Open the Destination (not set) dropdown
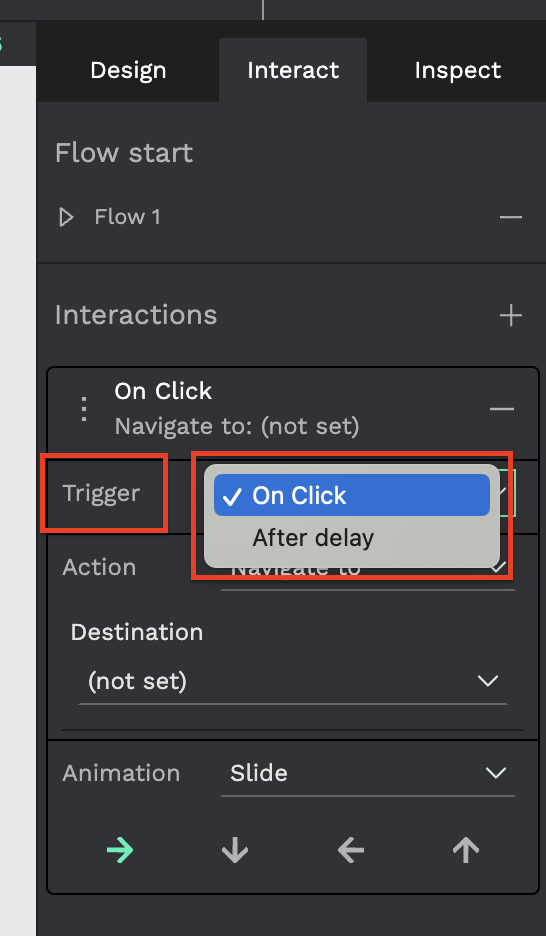 293,681
